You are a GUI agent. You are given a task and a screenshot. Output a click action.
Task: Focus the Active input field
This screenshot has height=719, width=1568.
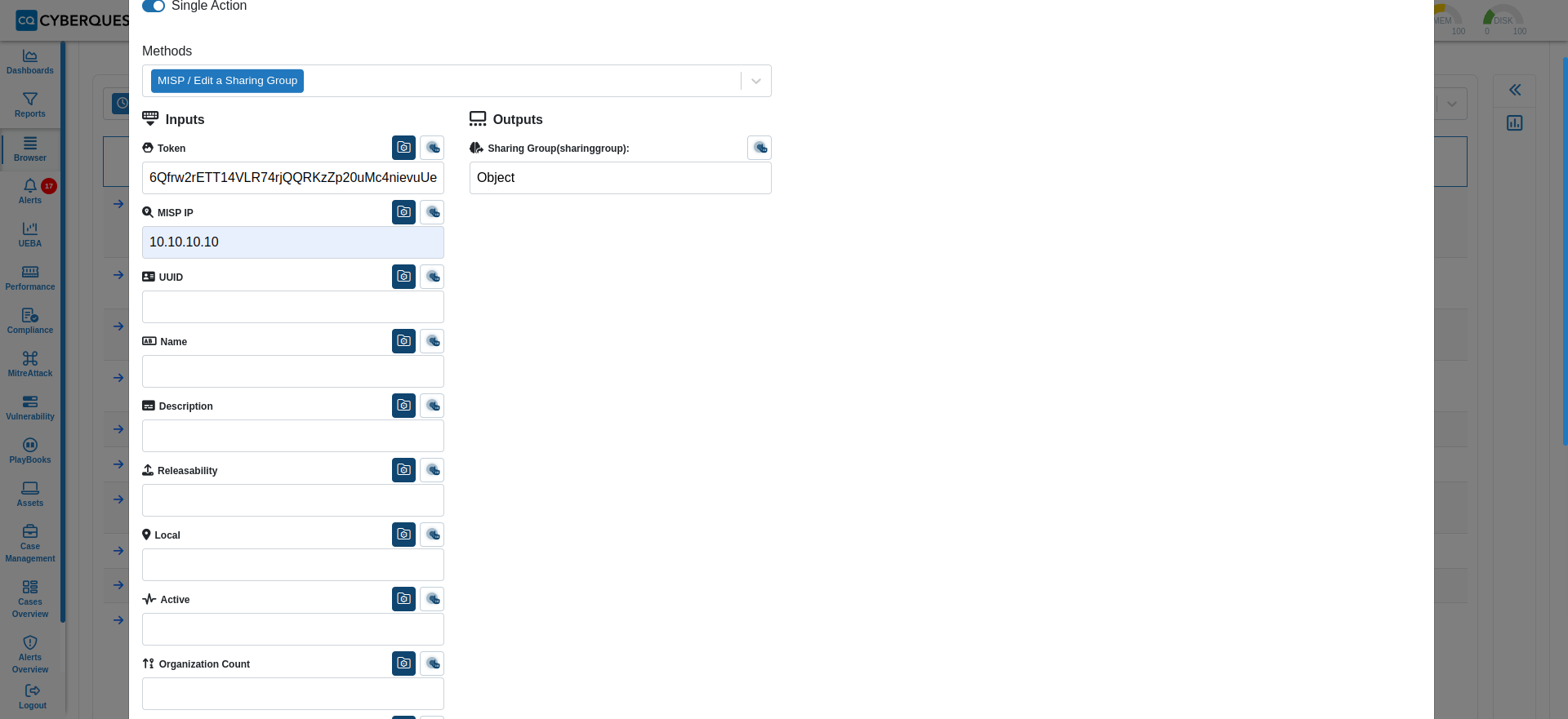(x=293, y=629)
